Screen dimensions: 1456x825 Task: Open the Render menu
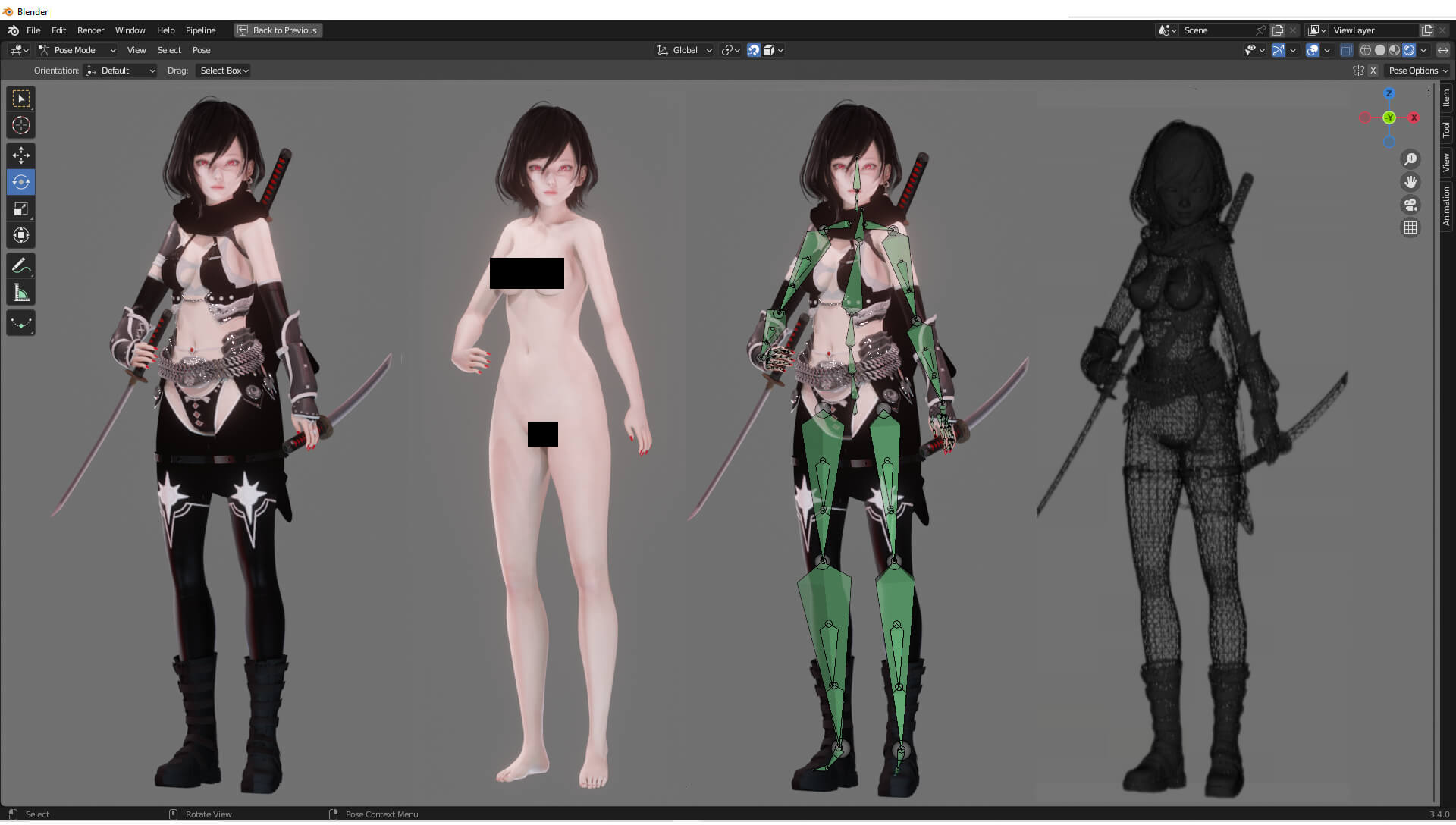90,30
